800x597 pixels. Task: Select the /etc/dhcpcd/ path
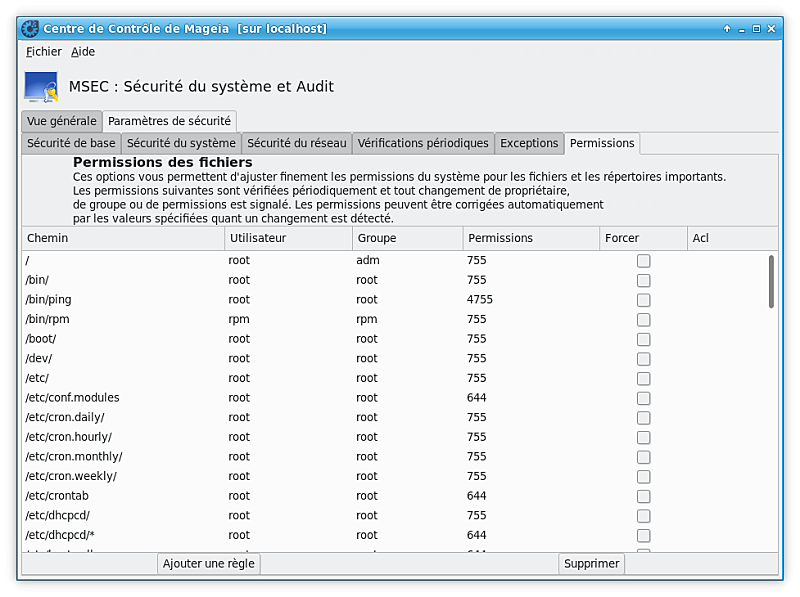[x=58, y=515]
